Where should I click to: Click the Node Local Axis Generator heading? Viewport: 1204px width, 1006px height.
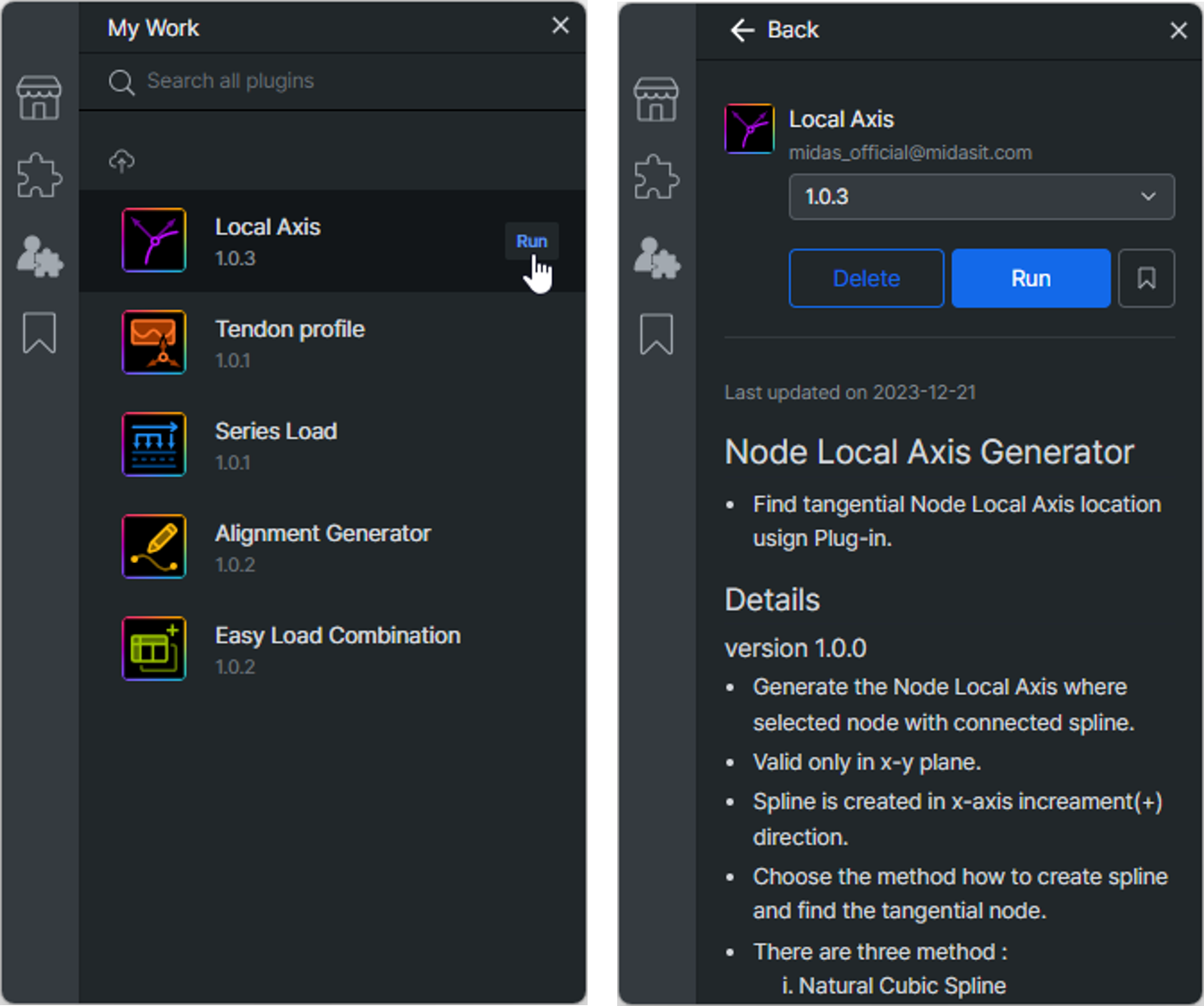point(929,452)
